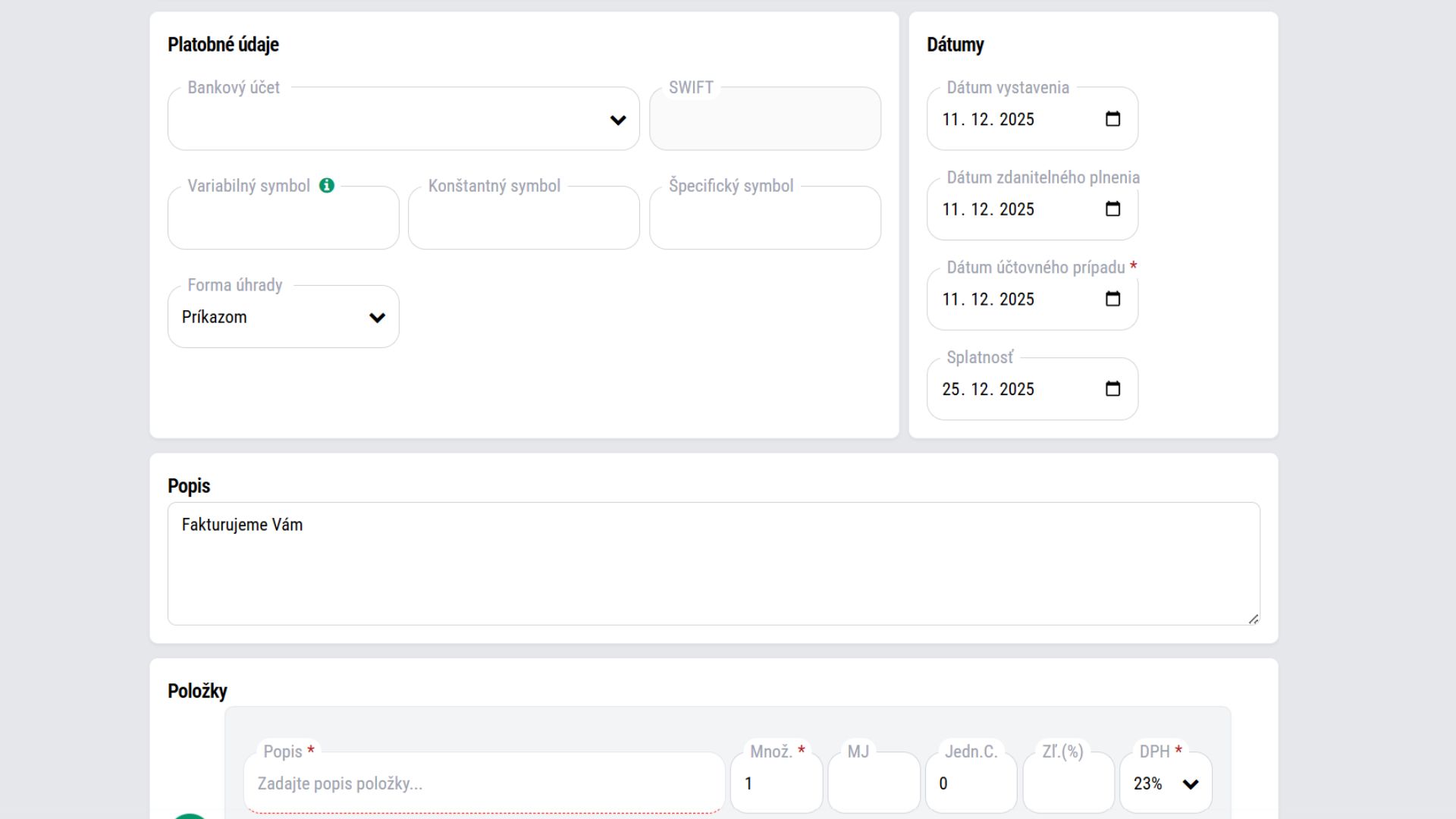Change the DPH rate dropdown

(1166, 783)
